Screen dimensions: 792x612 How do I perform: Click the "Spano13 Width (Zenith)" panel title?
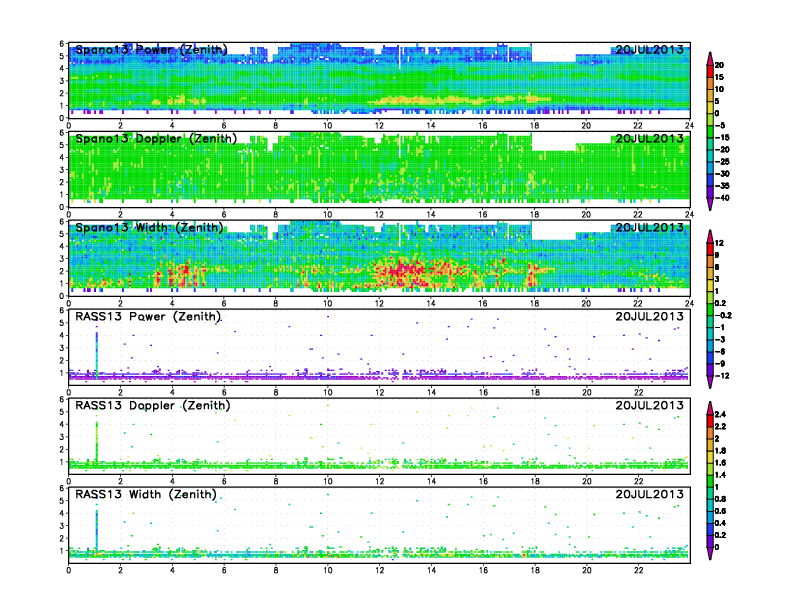pos(150,227)
